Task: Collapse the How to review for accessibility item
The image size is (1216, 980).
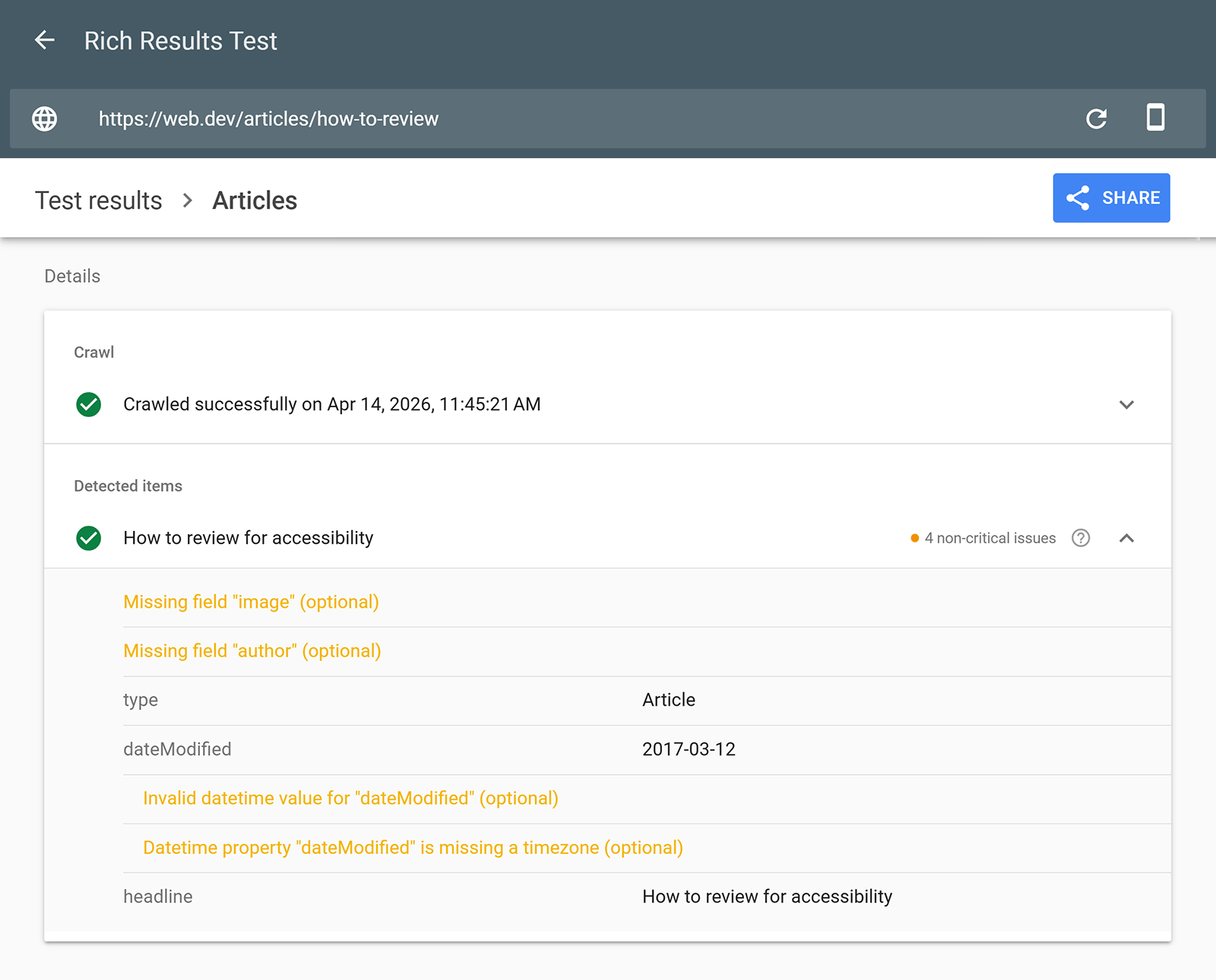Action: 1127,538
